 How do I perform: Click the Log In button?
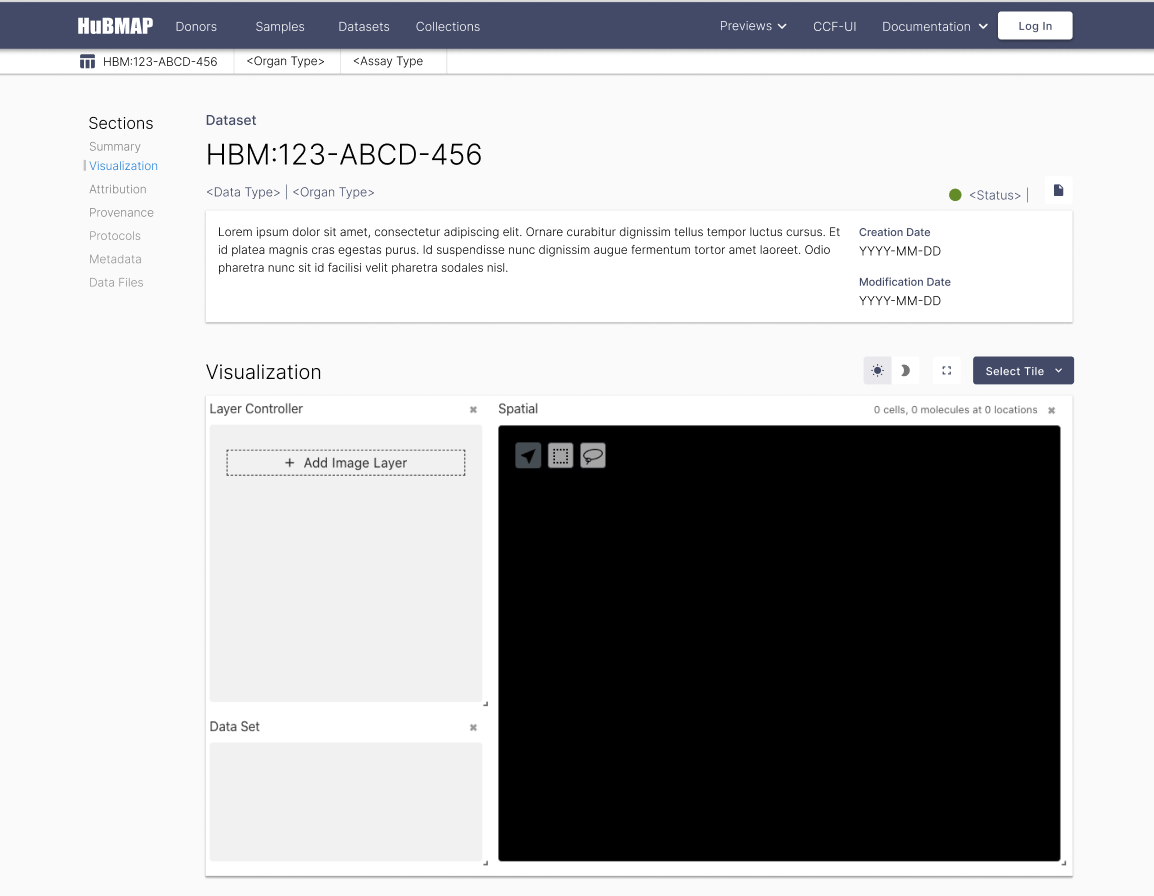pos(1035,25)
